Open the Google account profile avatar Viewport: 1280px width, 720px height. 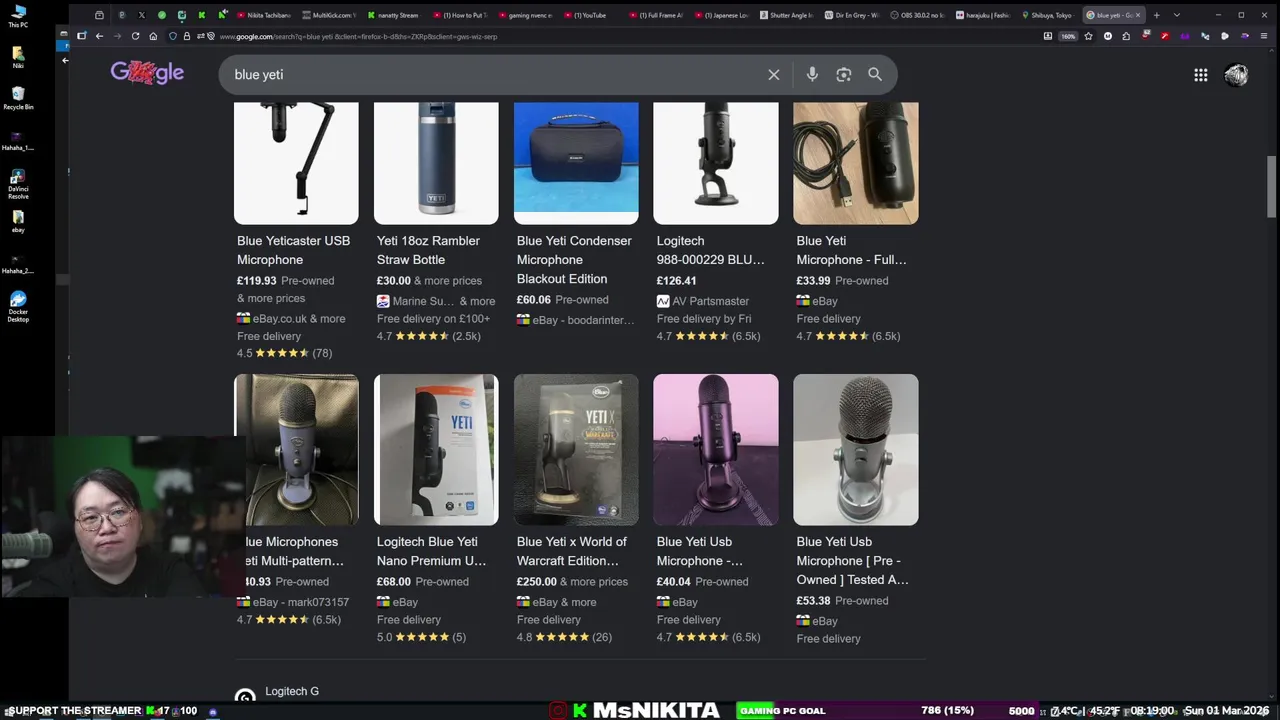click(1236, 75)
